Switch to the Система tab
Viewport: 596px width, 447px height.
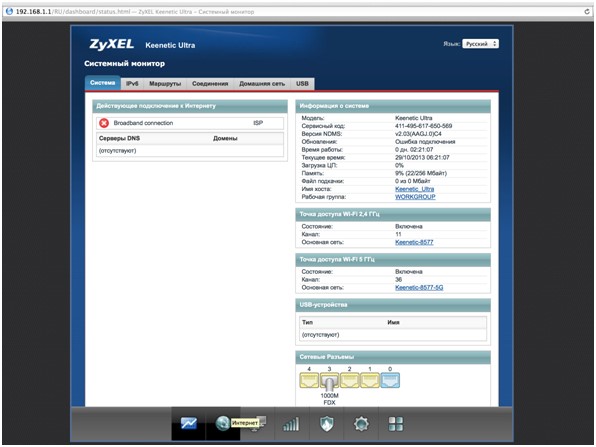tap(103, 83)
